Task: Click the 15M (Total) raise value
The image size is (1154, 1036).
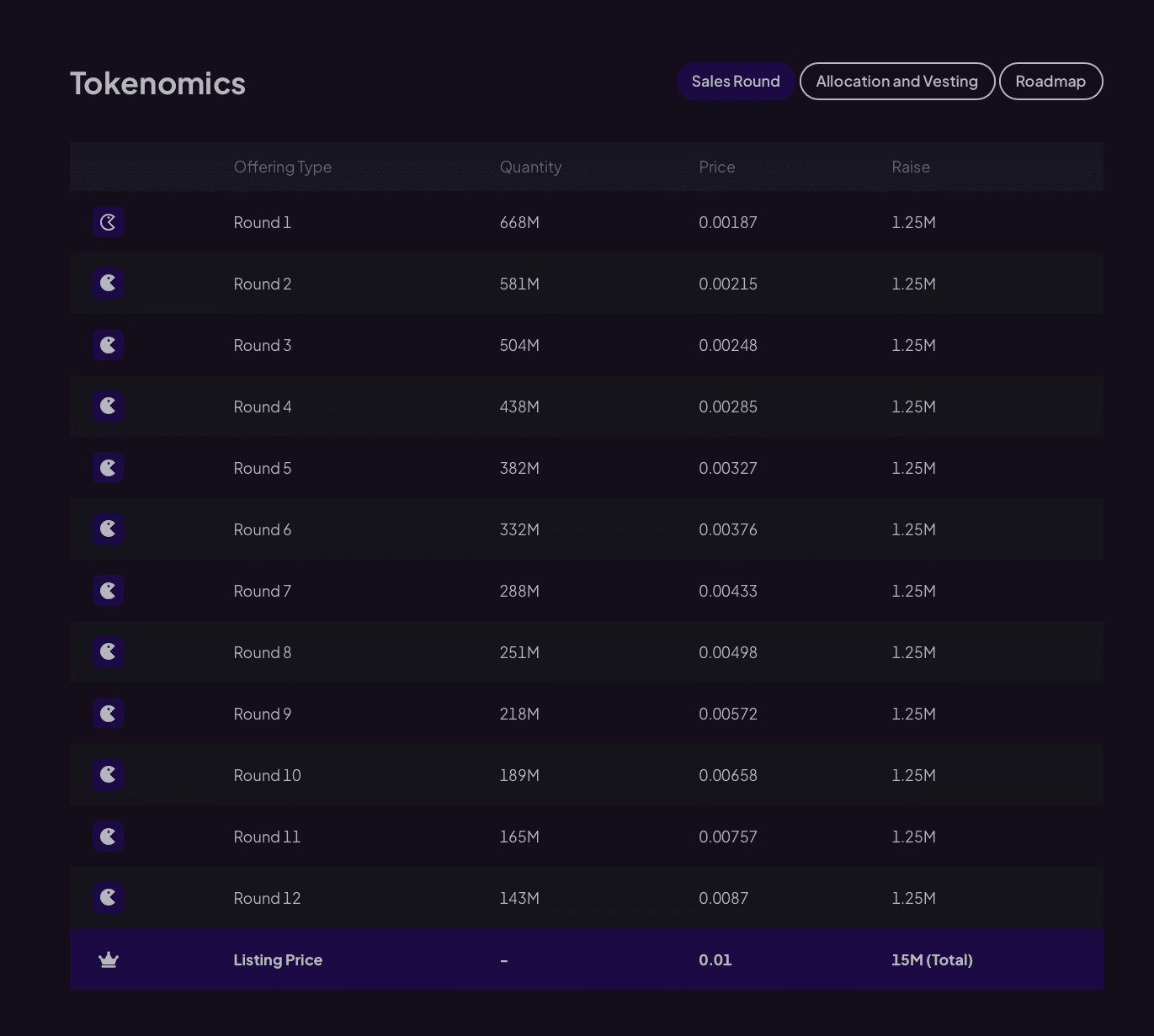Action: [x=932, y=959]
